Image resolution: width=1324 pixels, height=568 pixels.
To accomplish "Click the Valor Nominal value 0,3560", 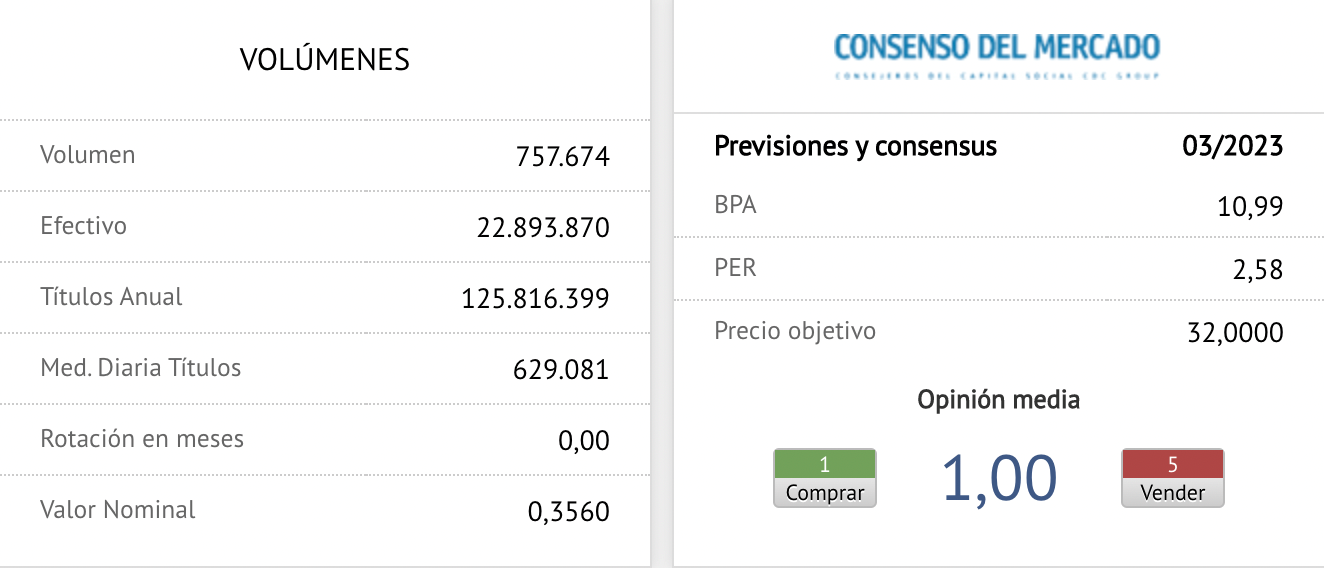I will tap(568, 512).
